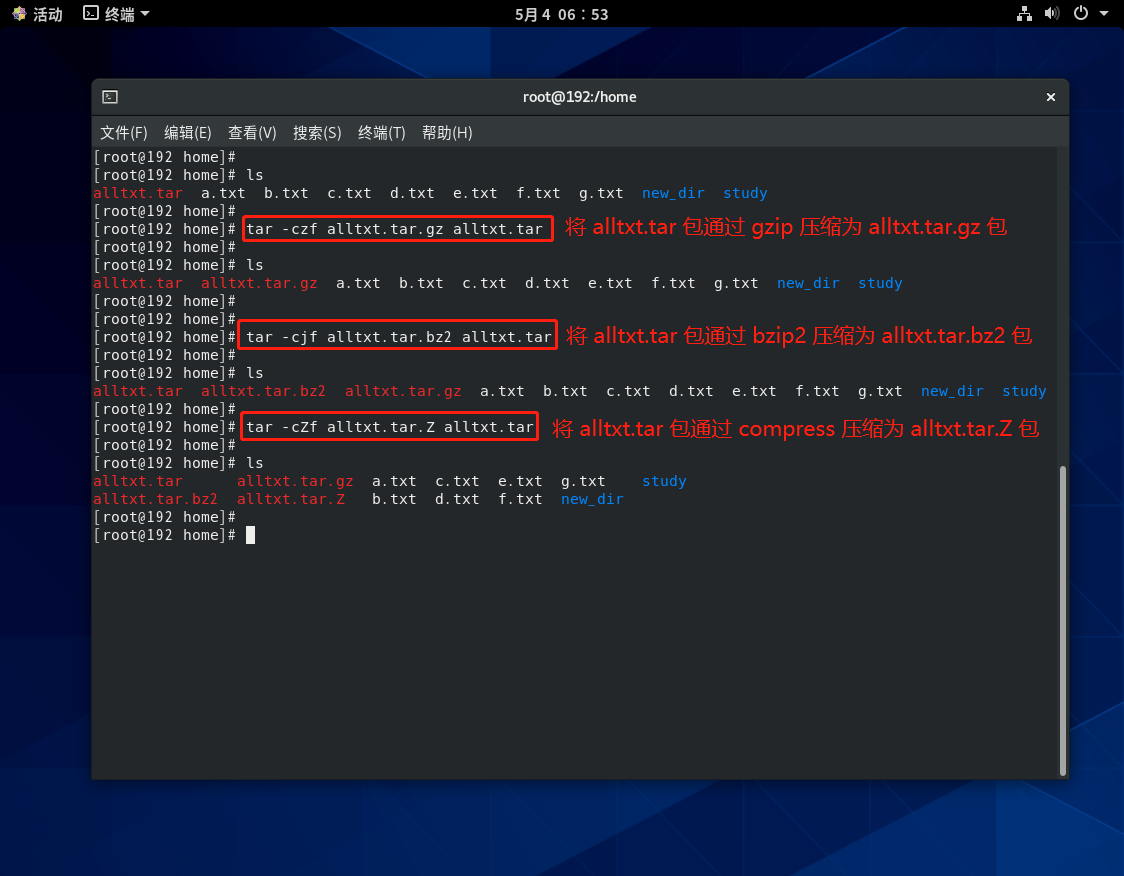This screenshot has height=876, width=1124.
Task: Click the power icon in system tray
Action: point(1080,14)
